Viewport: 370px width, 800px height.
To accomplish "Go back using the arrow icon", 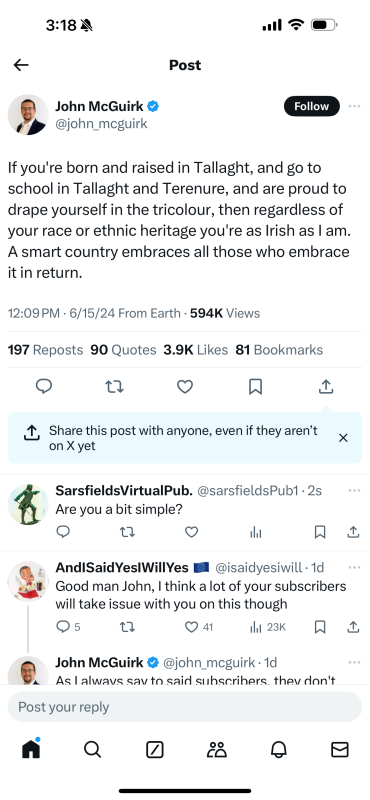I will [21, 65].
